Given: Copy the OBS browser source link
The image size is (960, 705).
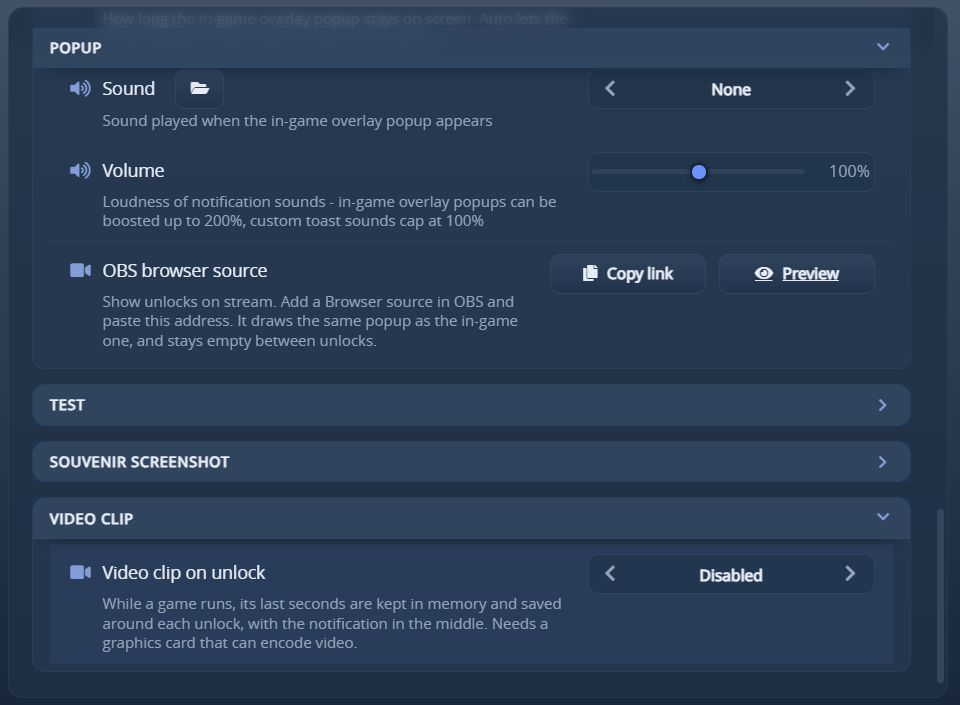Looking at the screenshot, I should pyautogui.click(x=628, y=274).
